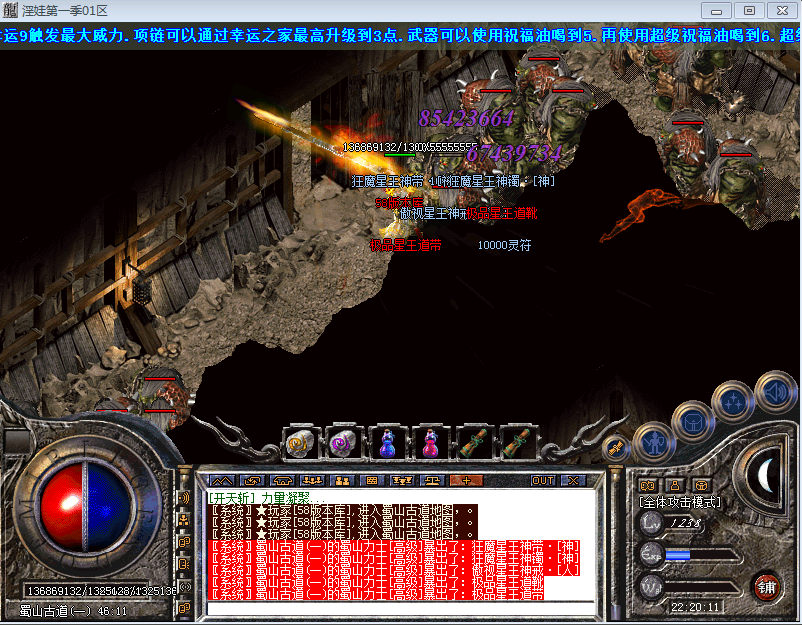The width and height of the screenshot is (802, 625).
Task: Pick up the red 极品星王道靴 ground item
Action: [x=502, y=213]
